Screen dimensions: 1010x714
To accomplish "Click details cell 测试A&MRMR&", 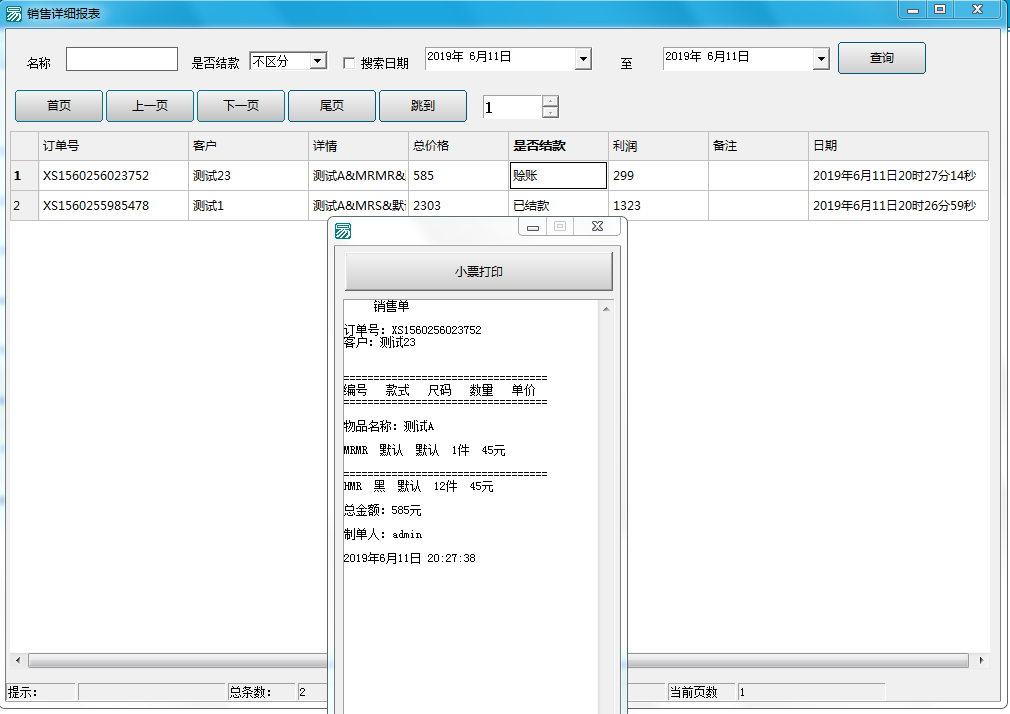I will click(x=358, y=176).
